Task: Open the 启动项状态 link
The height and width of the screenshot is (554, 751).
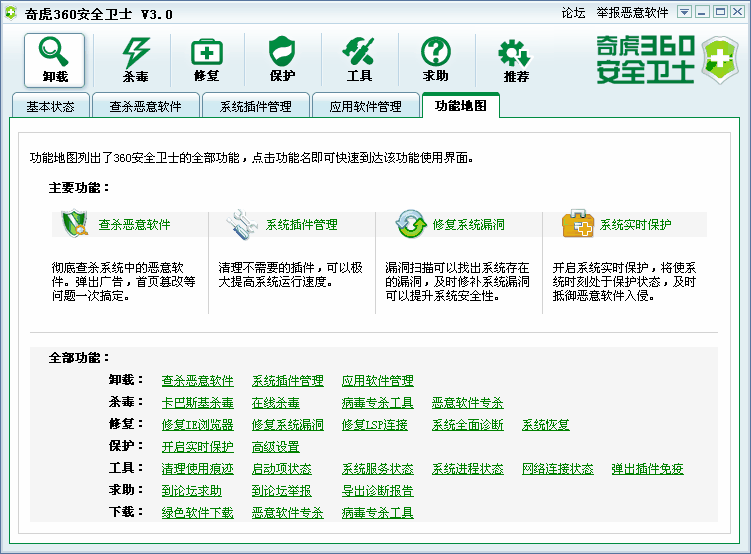Action: tap(282, 469)
